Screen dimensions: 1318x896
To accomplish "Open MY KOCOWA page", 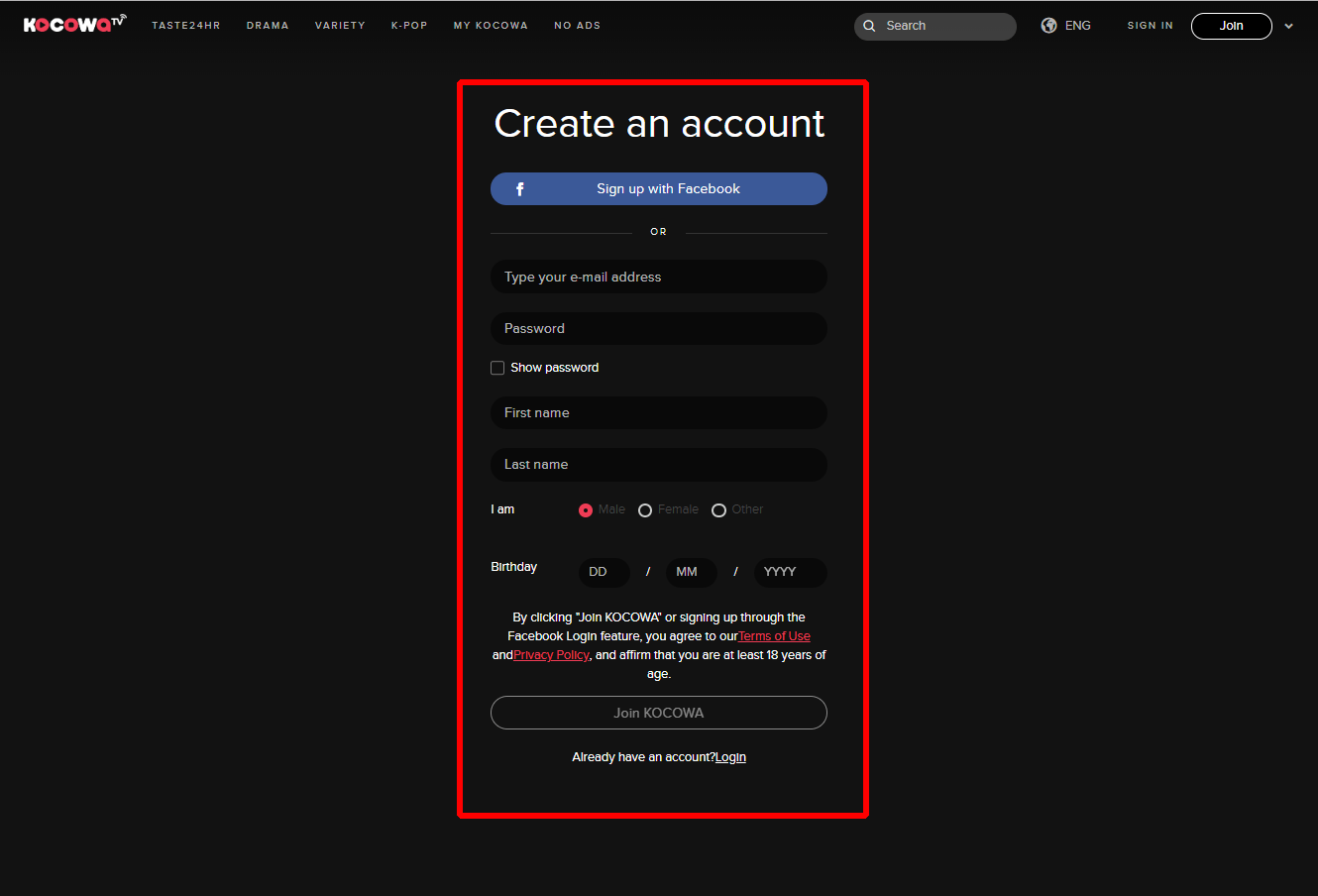I will click(491, 26).
